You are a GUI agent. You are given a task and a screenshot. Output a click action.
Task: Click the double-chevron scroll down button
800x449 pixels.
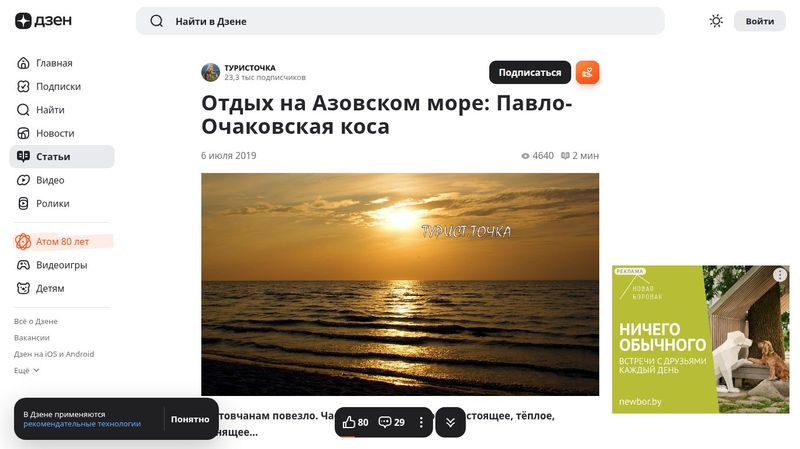(x=450, y=422)
